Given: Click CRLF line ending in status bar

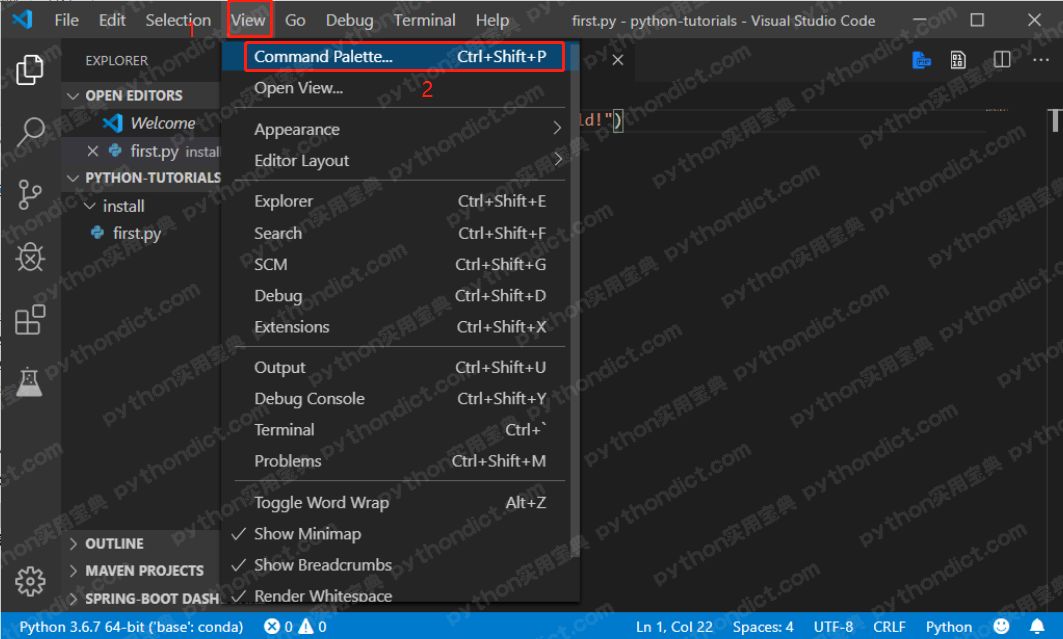Looking at the screenshot, I should [889, 627].
